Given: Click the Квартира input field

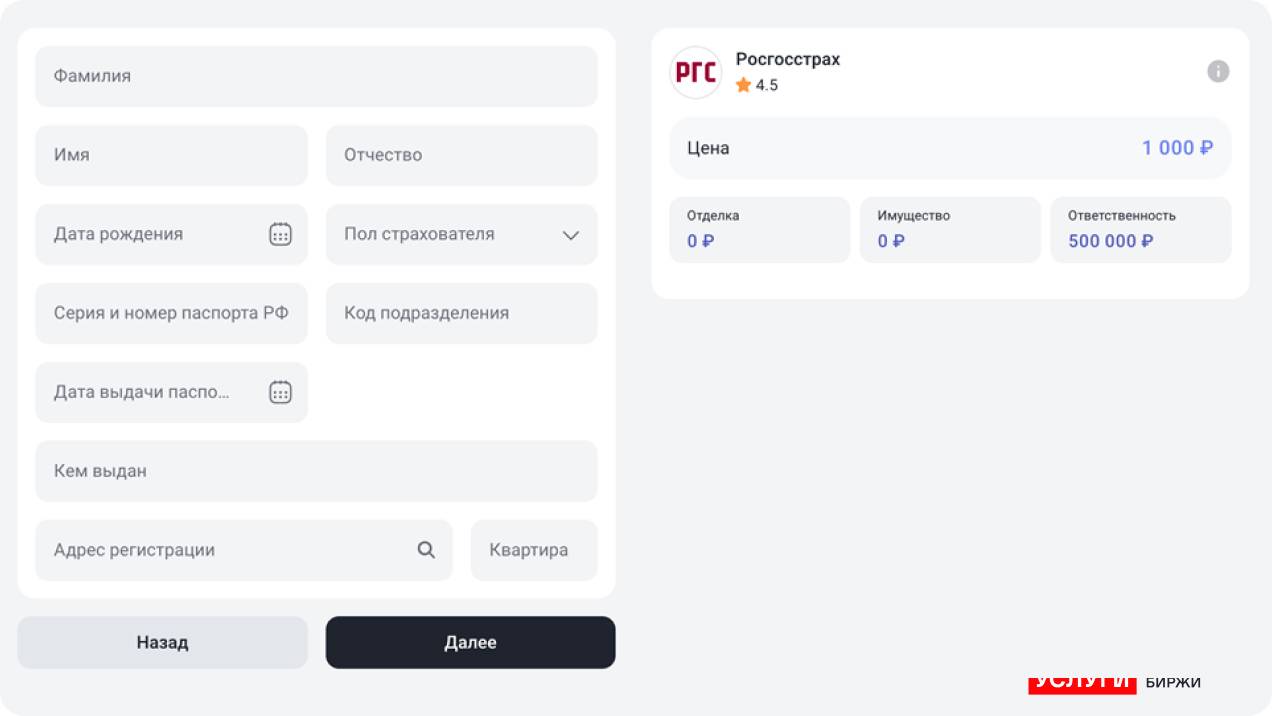Looking at the screenshot, I should 533,550.
